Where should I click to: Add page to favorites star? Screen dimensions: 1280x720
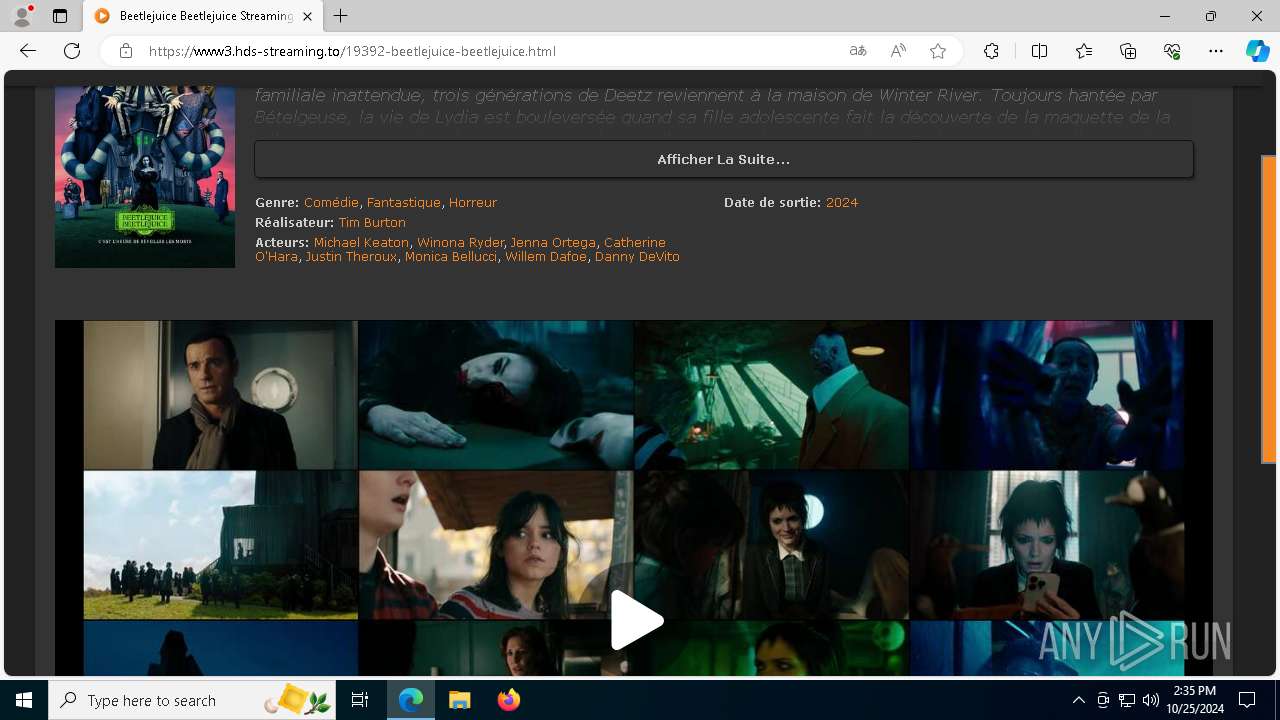(938, 51)
